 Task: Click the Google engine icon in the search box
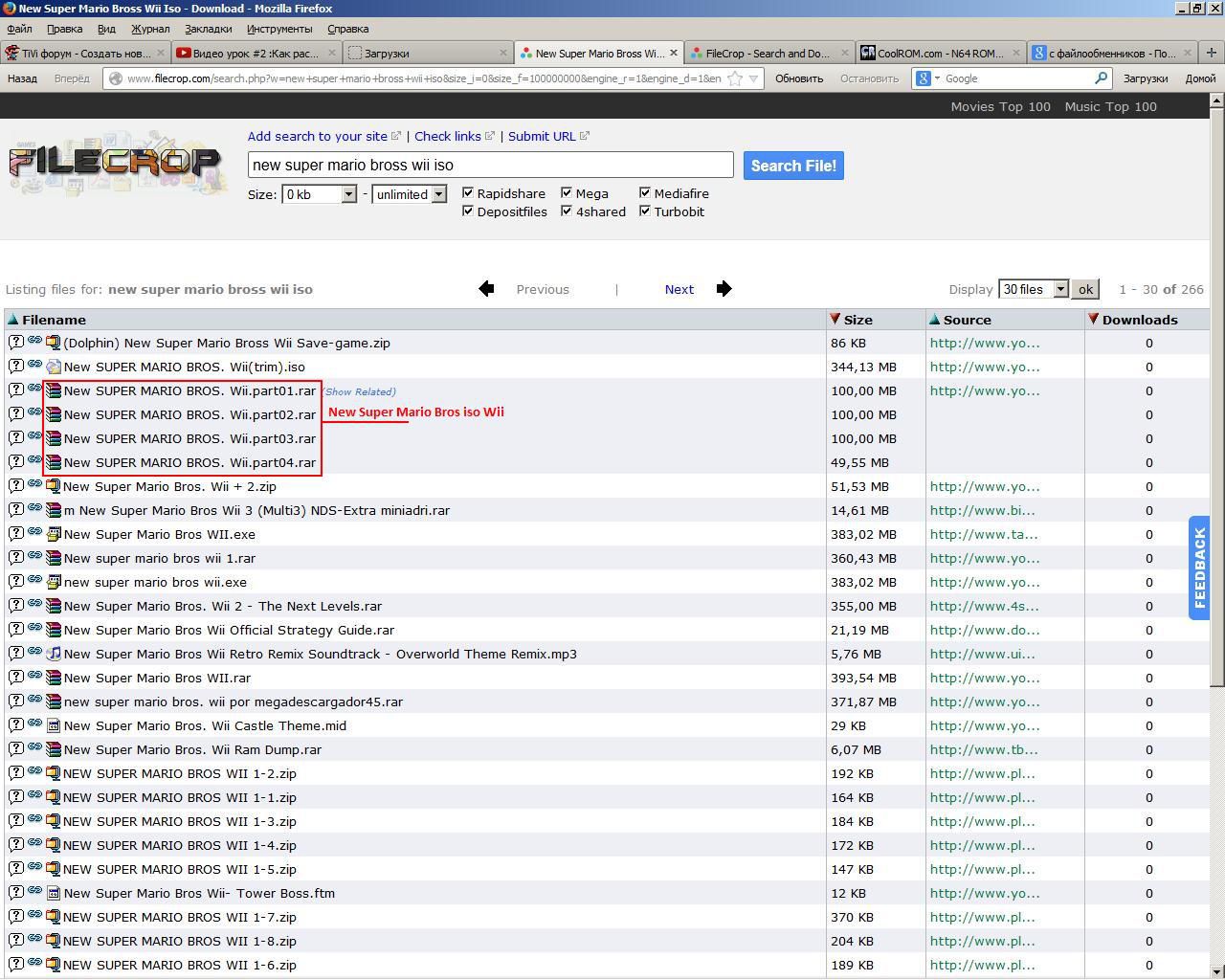click(x=924, y=78)
